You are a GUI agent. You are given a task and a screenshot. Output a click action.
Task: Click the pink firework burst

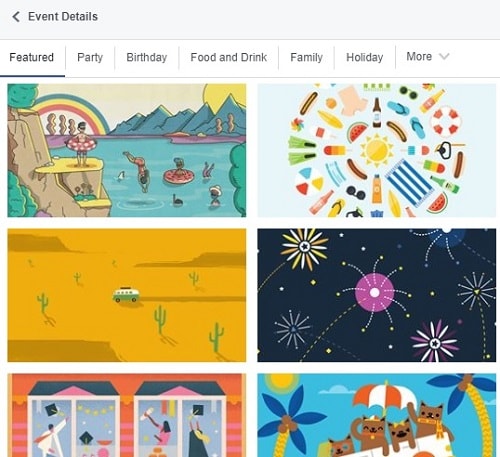pos(375,292)
